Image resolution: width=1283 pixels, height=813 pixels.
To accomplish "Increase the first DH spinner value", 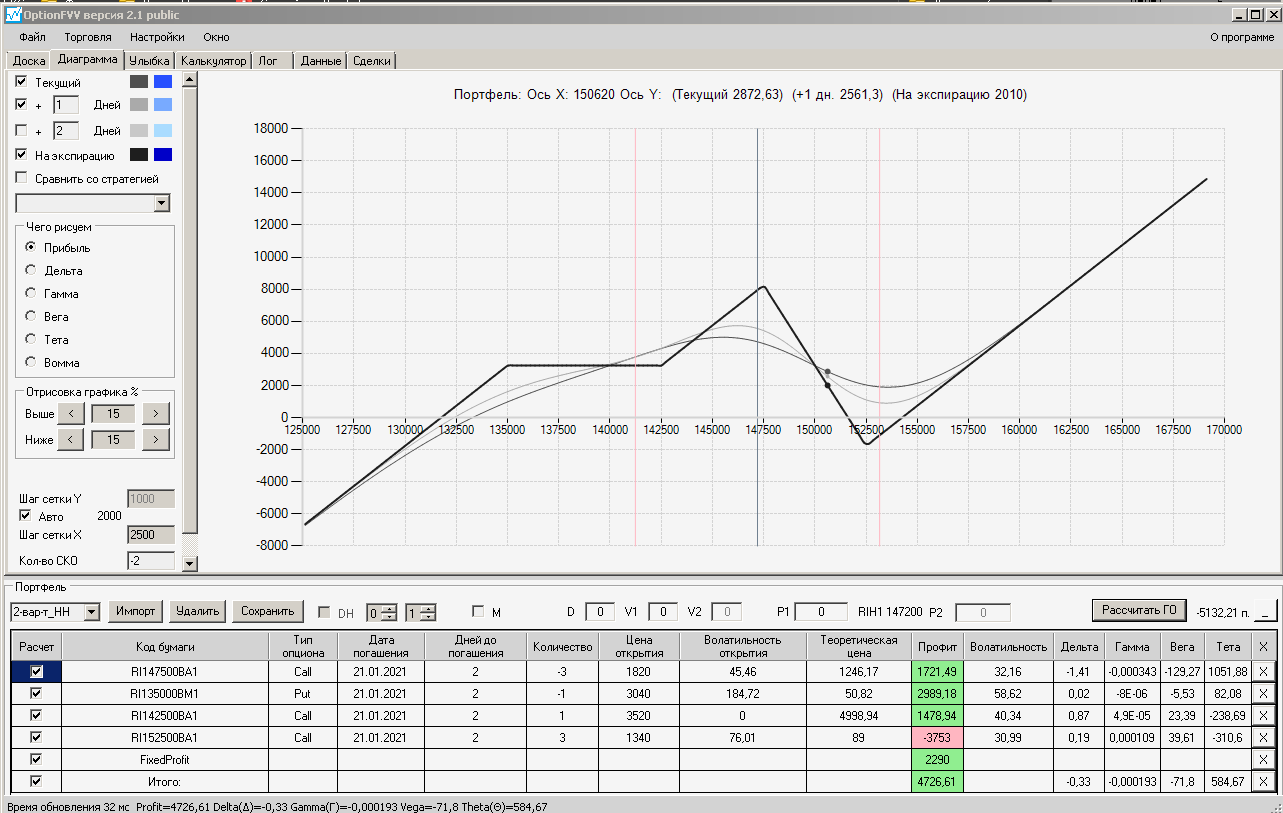I will (390, 608).
